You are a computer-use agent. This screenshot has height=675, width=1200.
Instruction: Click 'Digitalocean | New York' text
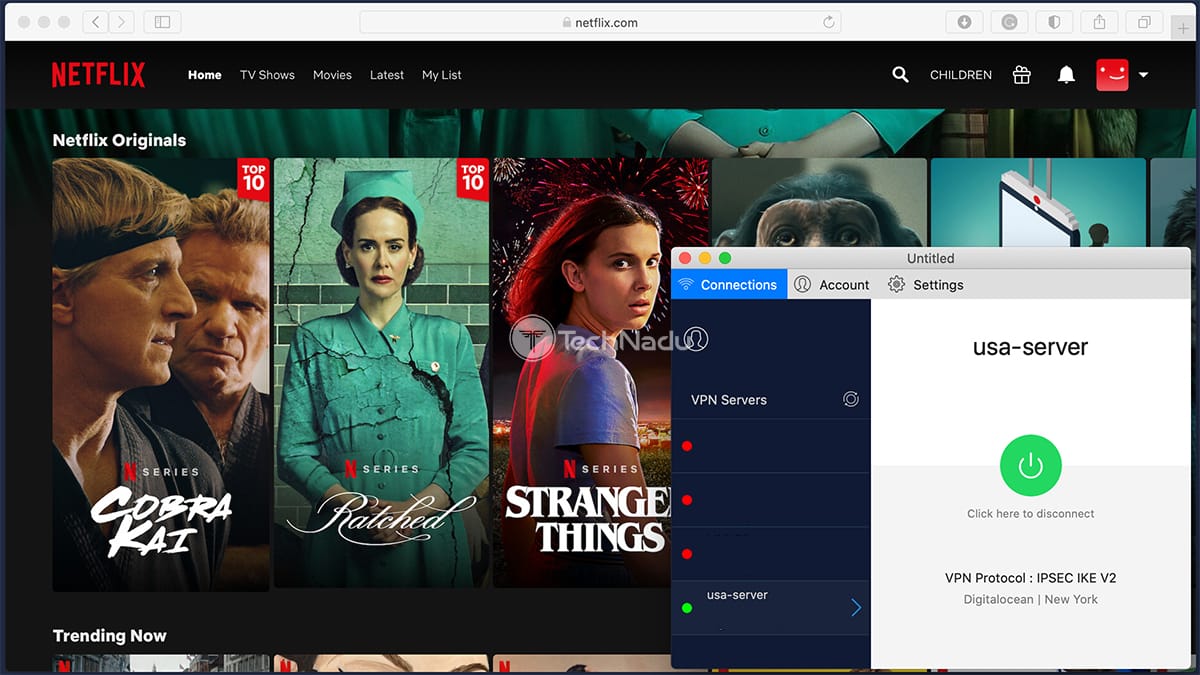(1030, 599)
